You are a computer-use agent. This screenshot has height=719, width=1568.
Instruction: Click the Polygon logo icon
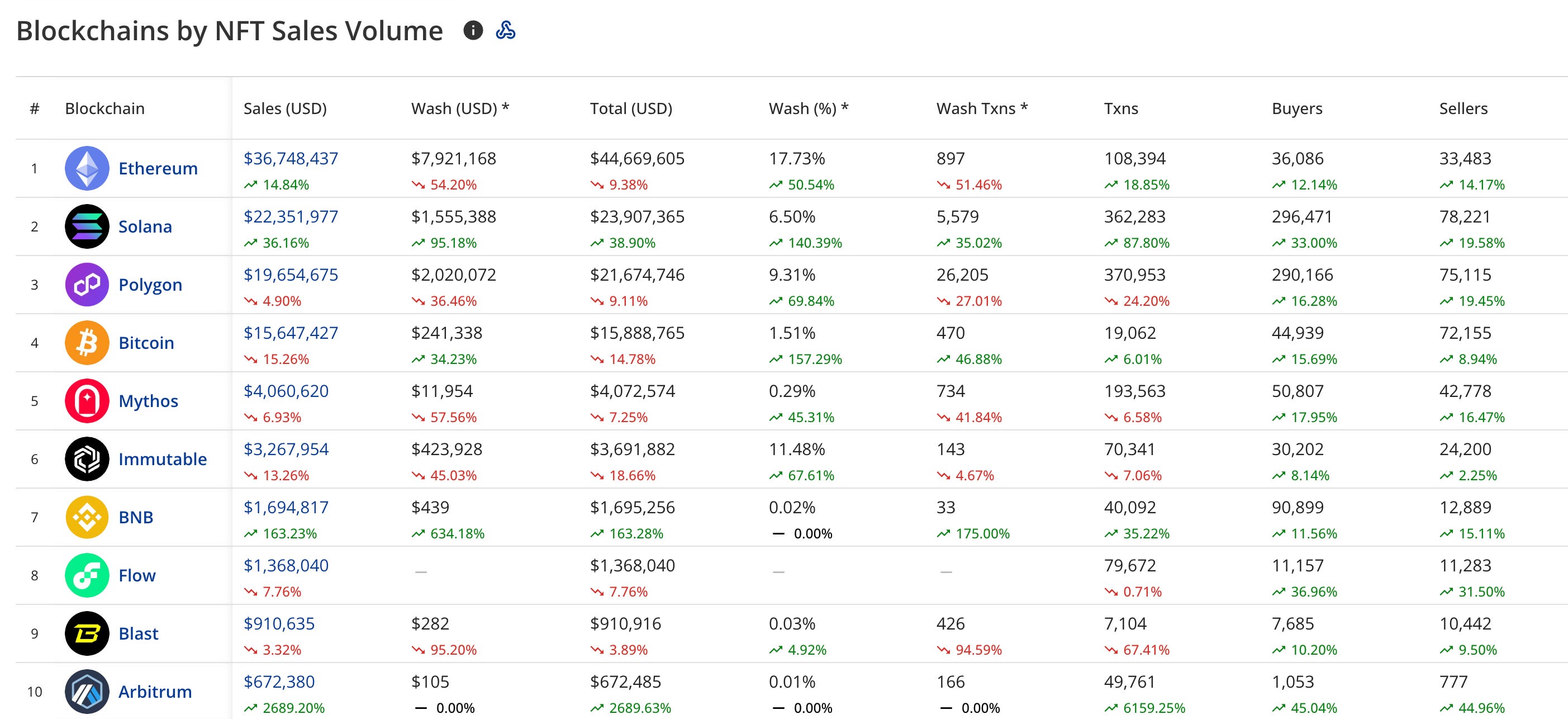[87, 285]
